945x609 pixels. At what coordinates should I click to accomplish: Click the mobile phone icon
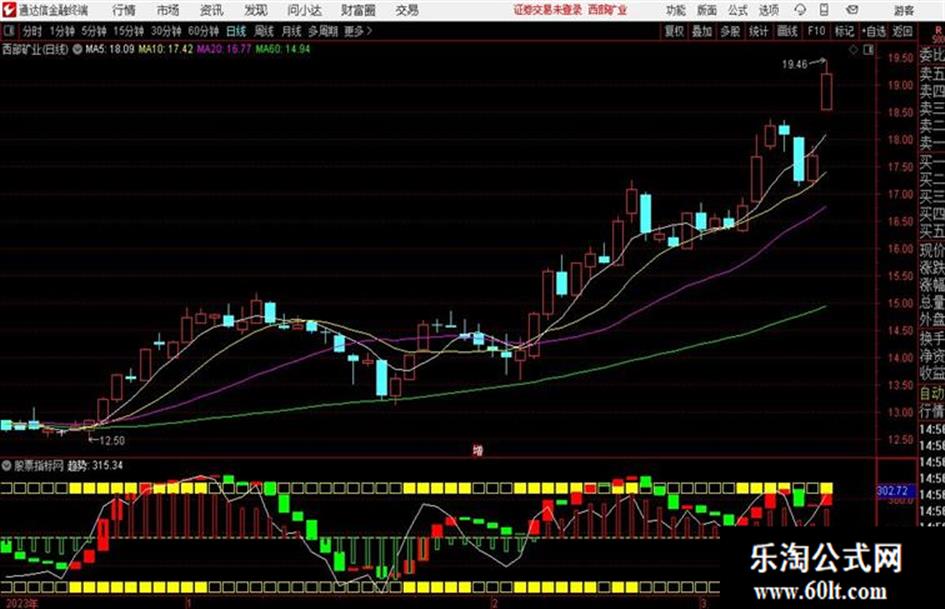point(823,10)
